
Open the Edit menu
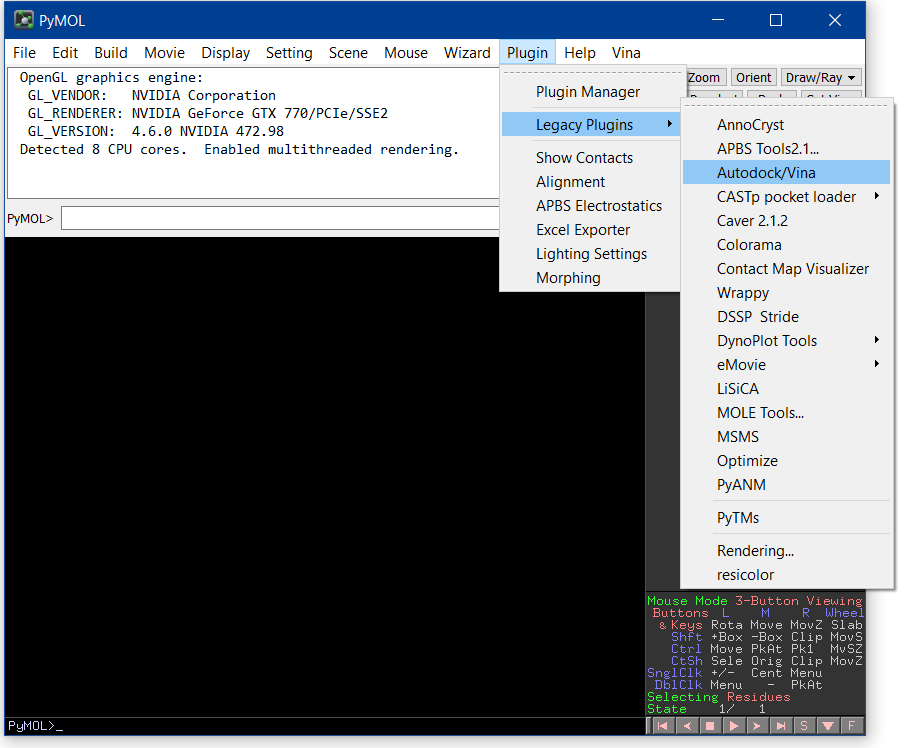click(65, 53)
